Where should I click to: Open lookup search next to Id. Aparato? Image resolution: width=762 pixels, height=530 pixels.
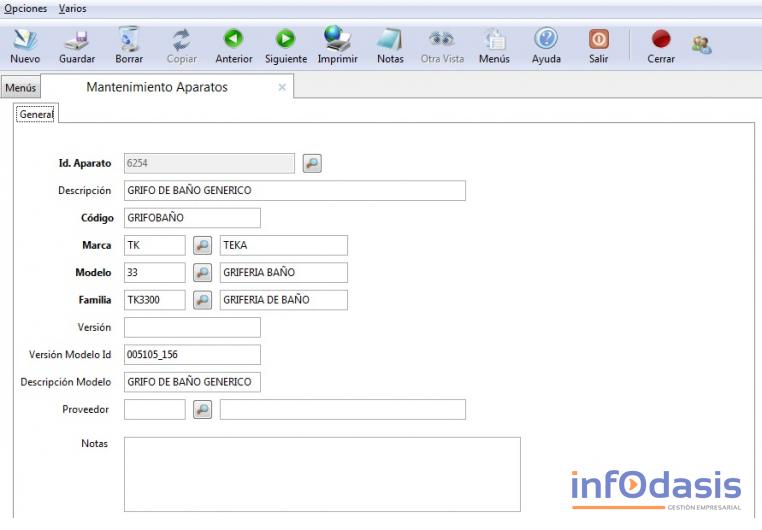312,163
